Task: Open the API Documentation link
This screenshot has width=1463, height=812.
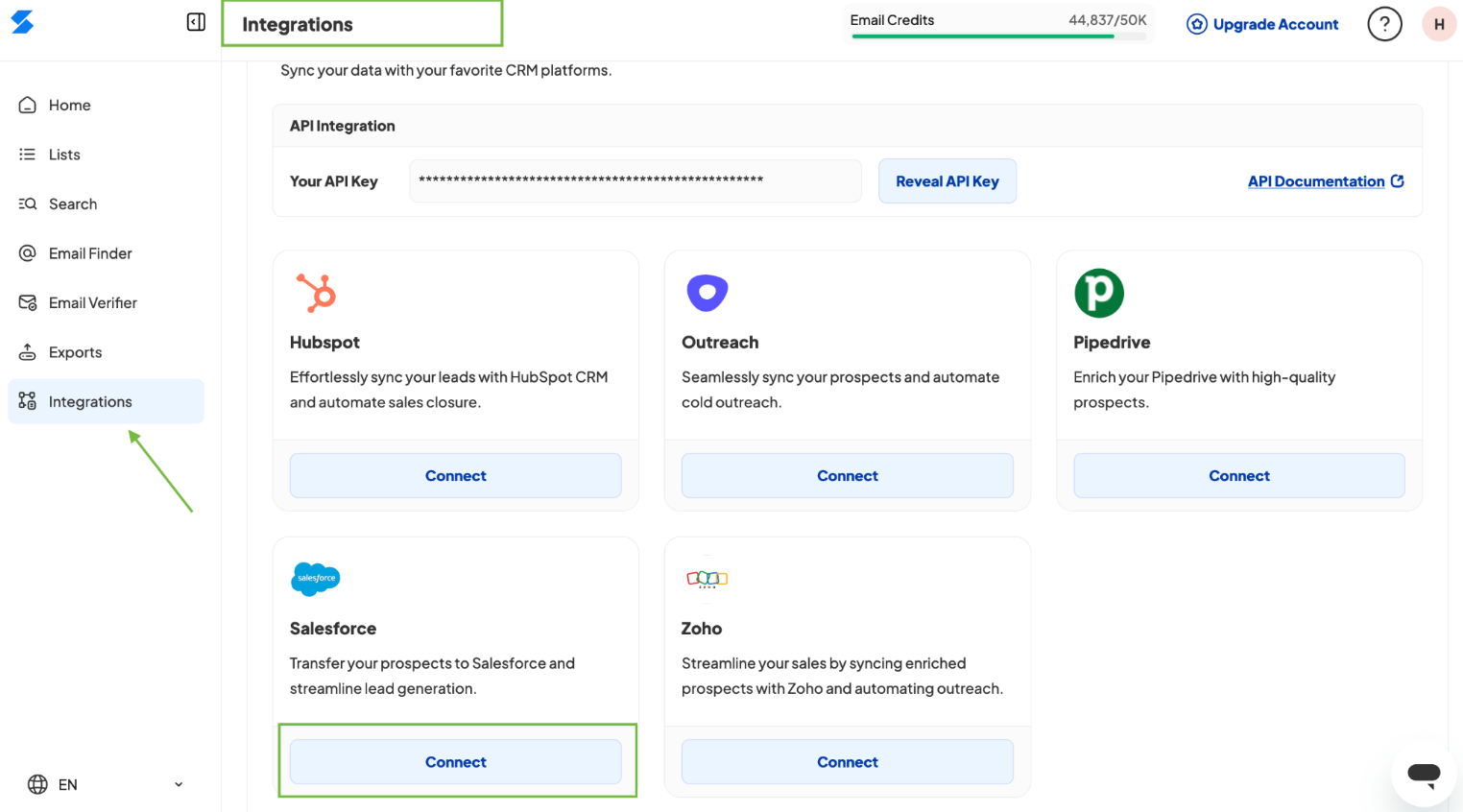Action: pos(1316,181)
